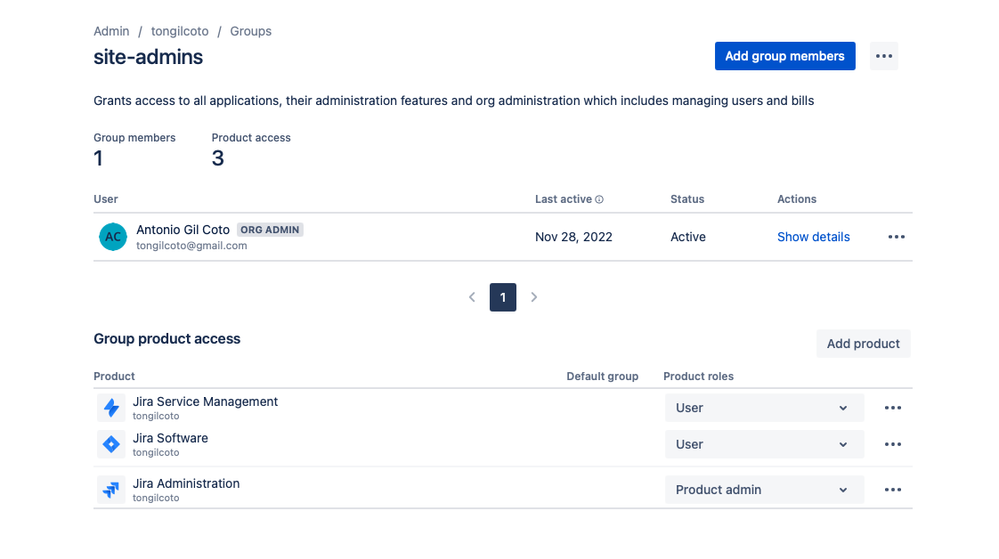This screenshot has height=559, width=999.
Task: Open more actions for Jira Administration row
Action: pyautogui.click(x=893, y=490)
